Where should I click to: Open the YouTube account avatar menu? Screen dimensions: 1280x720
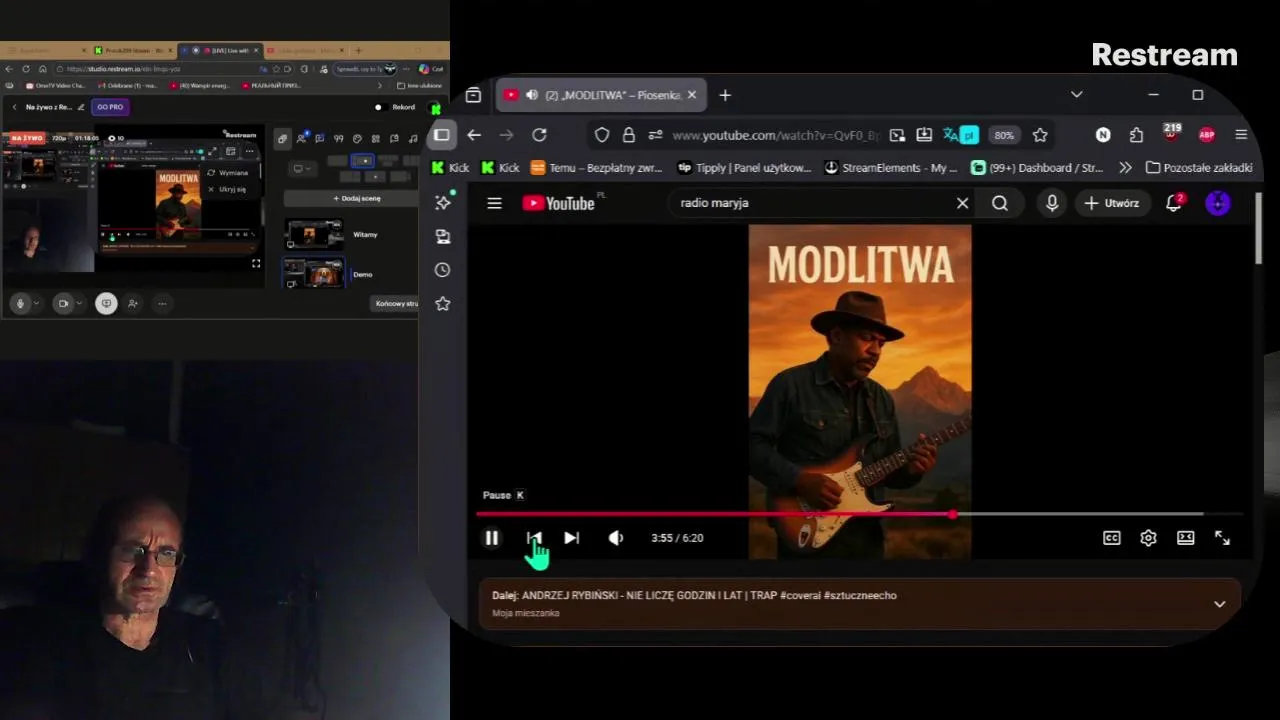pos(1218,203)
